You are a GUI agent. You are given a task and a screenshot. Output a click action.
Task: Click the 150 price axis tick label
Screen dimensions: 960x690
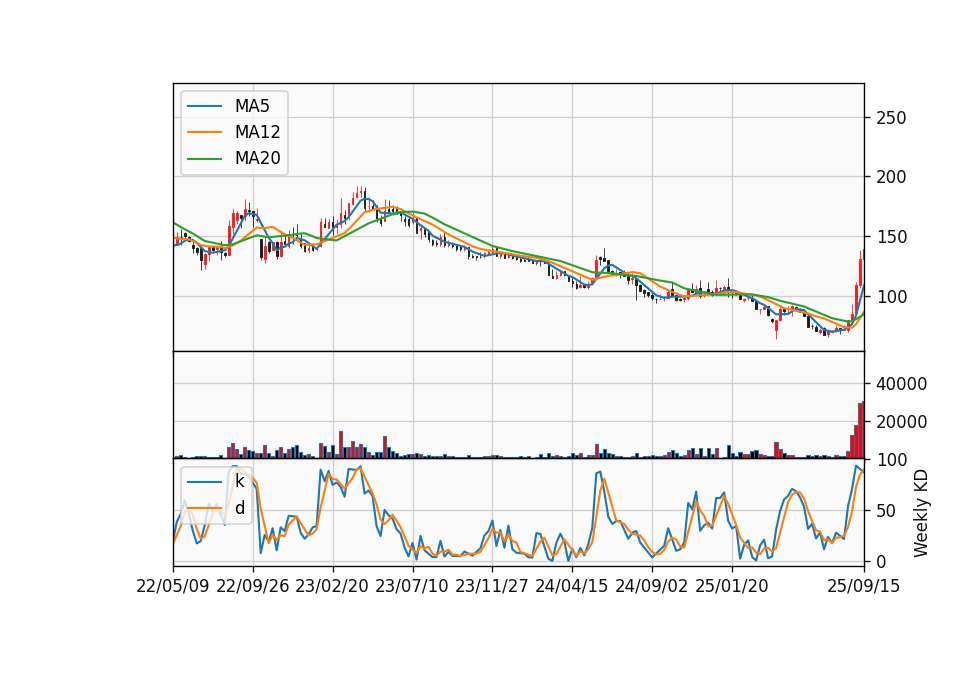[x=891, y=238]
